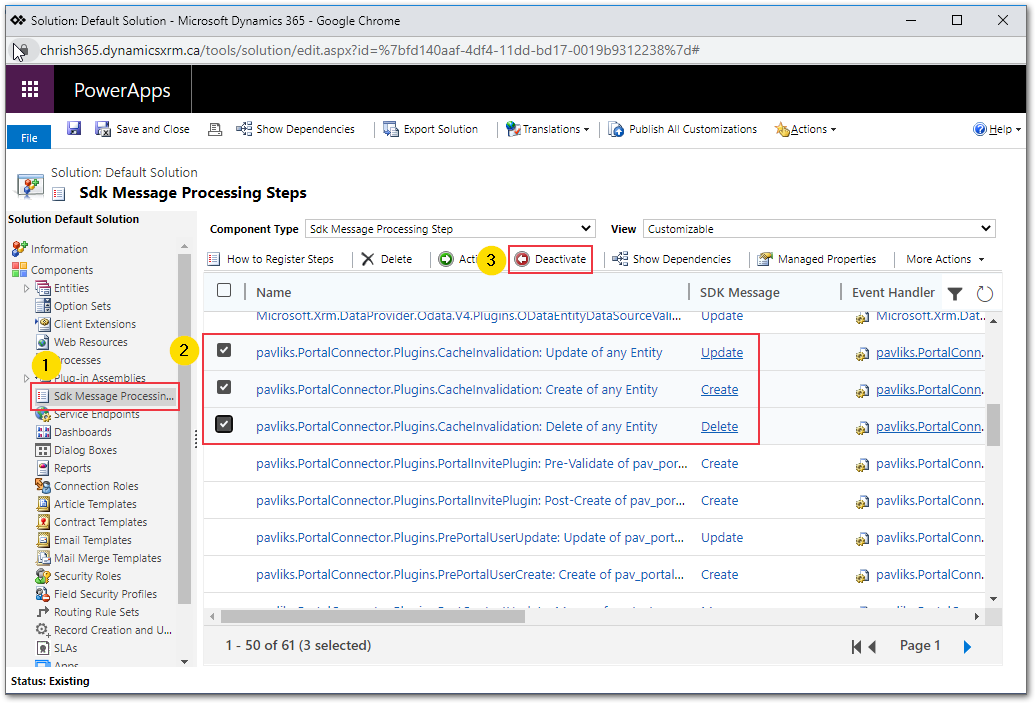Viewport: 1036px width, 704px height.
Task: Open PortalInvitePlugin: Post-Create step
Action: (470, 501)
